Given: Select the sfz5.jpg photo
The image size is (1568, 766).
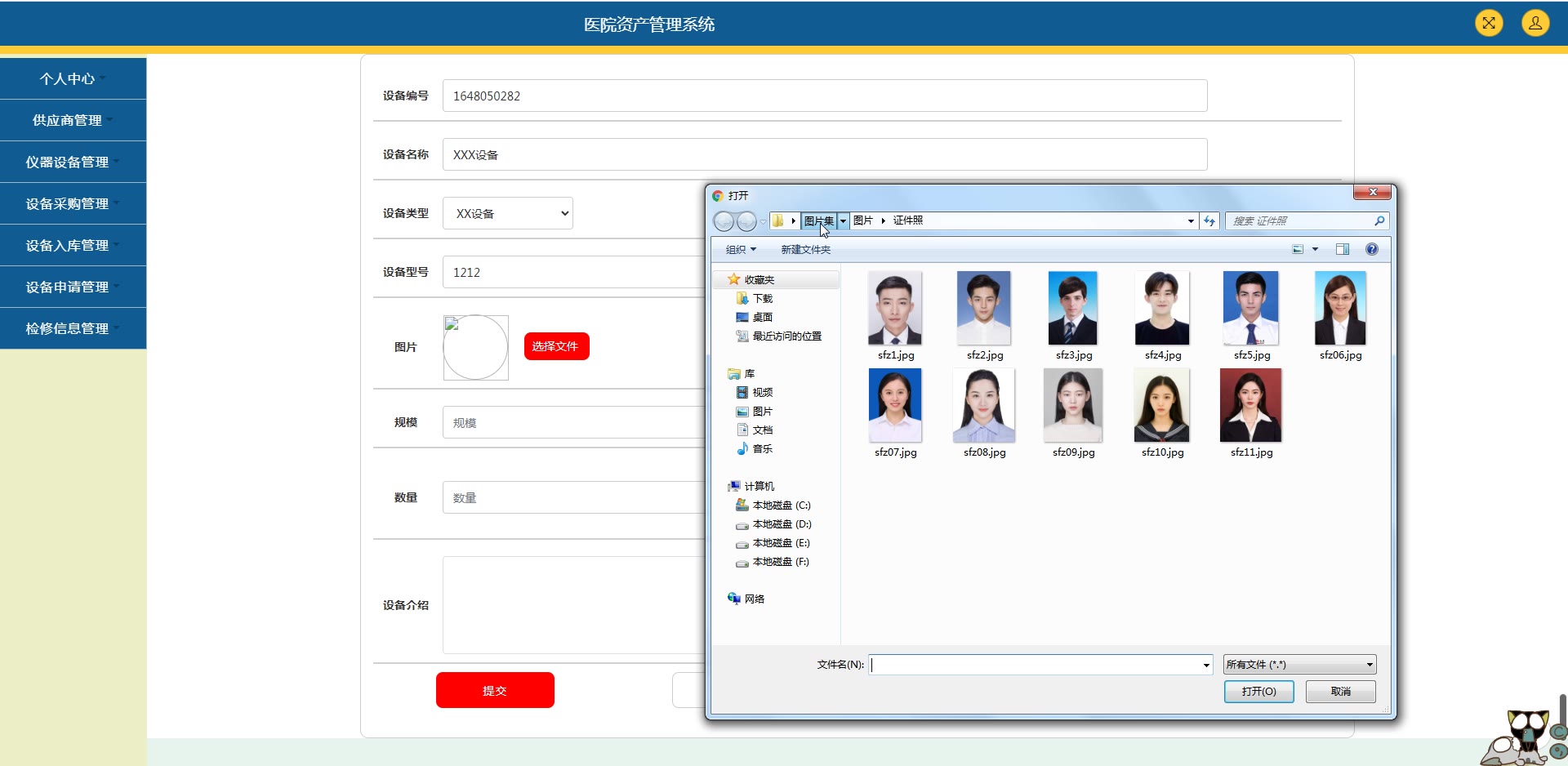Looking at the screenshot, I should pos(1251,308).
